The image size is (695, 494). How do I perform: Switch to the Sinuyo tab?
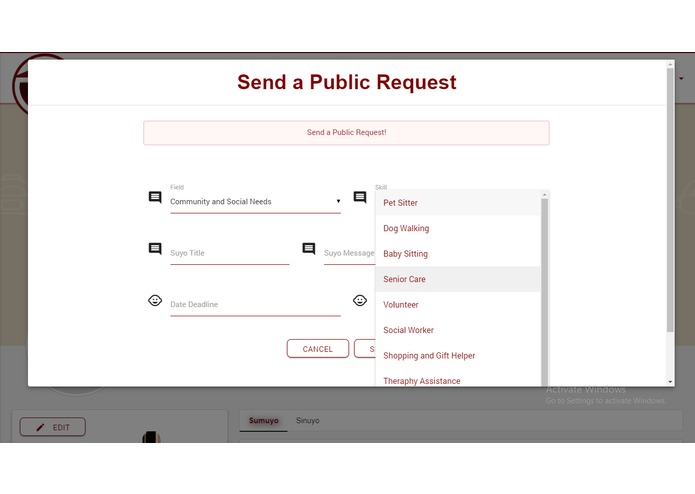coord(308,420)
